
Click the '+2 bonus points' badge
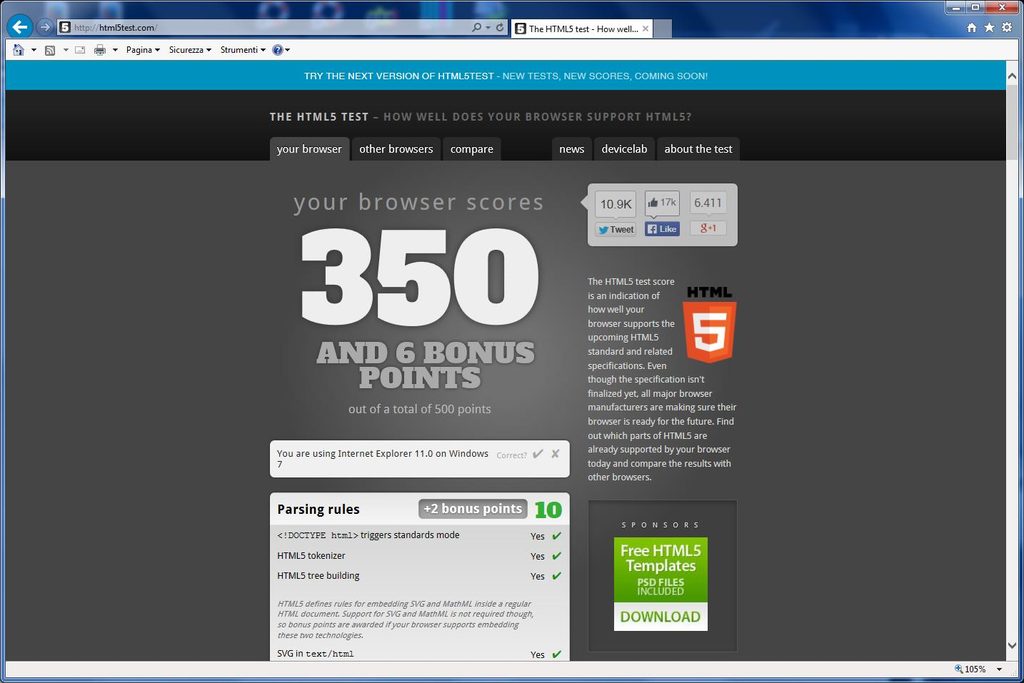point(473,509)
